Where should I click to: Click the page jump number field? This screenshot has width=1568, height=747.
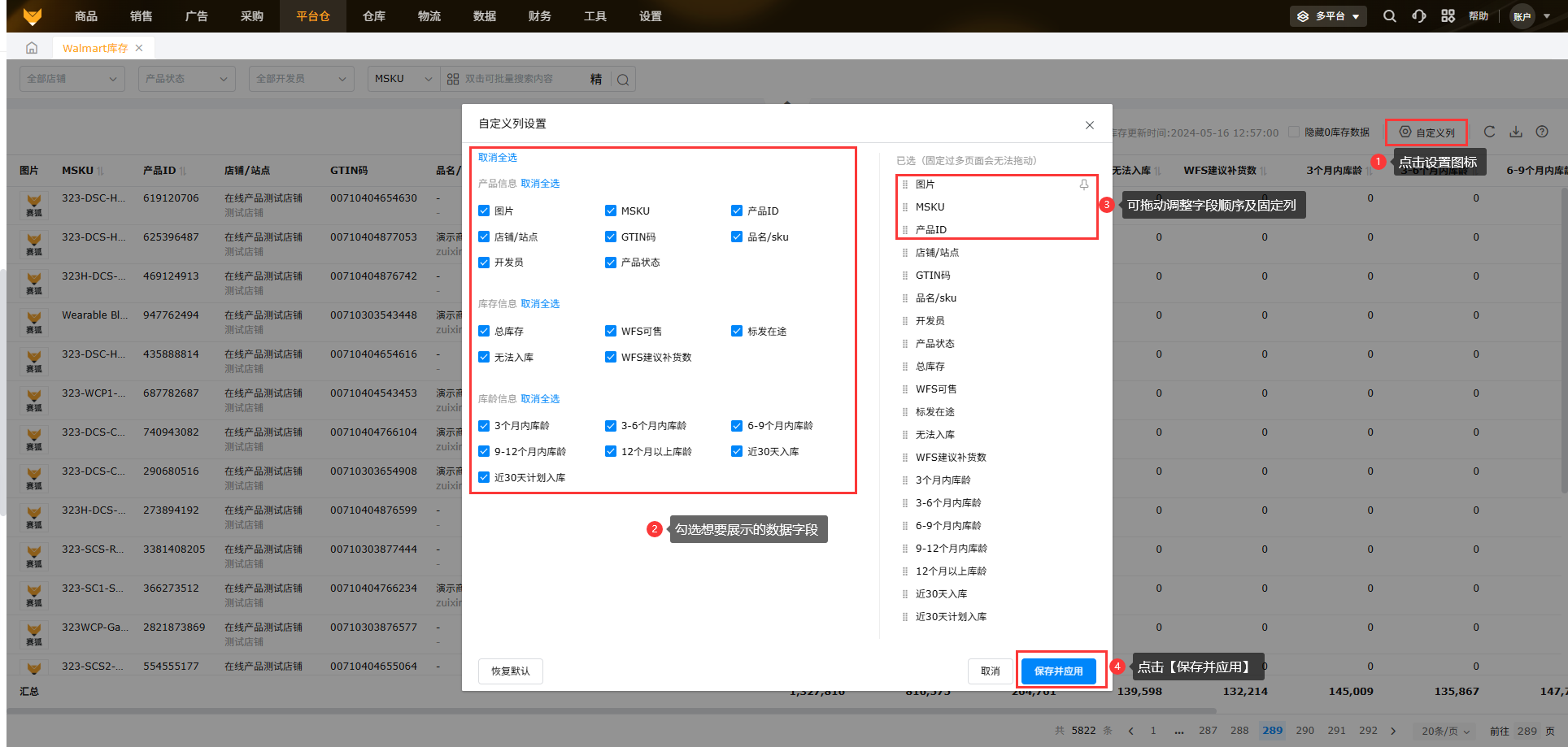(1527, 731)
